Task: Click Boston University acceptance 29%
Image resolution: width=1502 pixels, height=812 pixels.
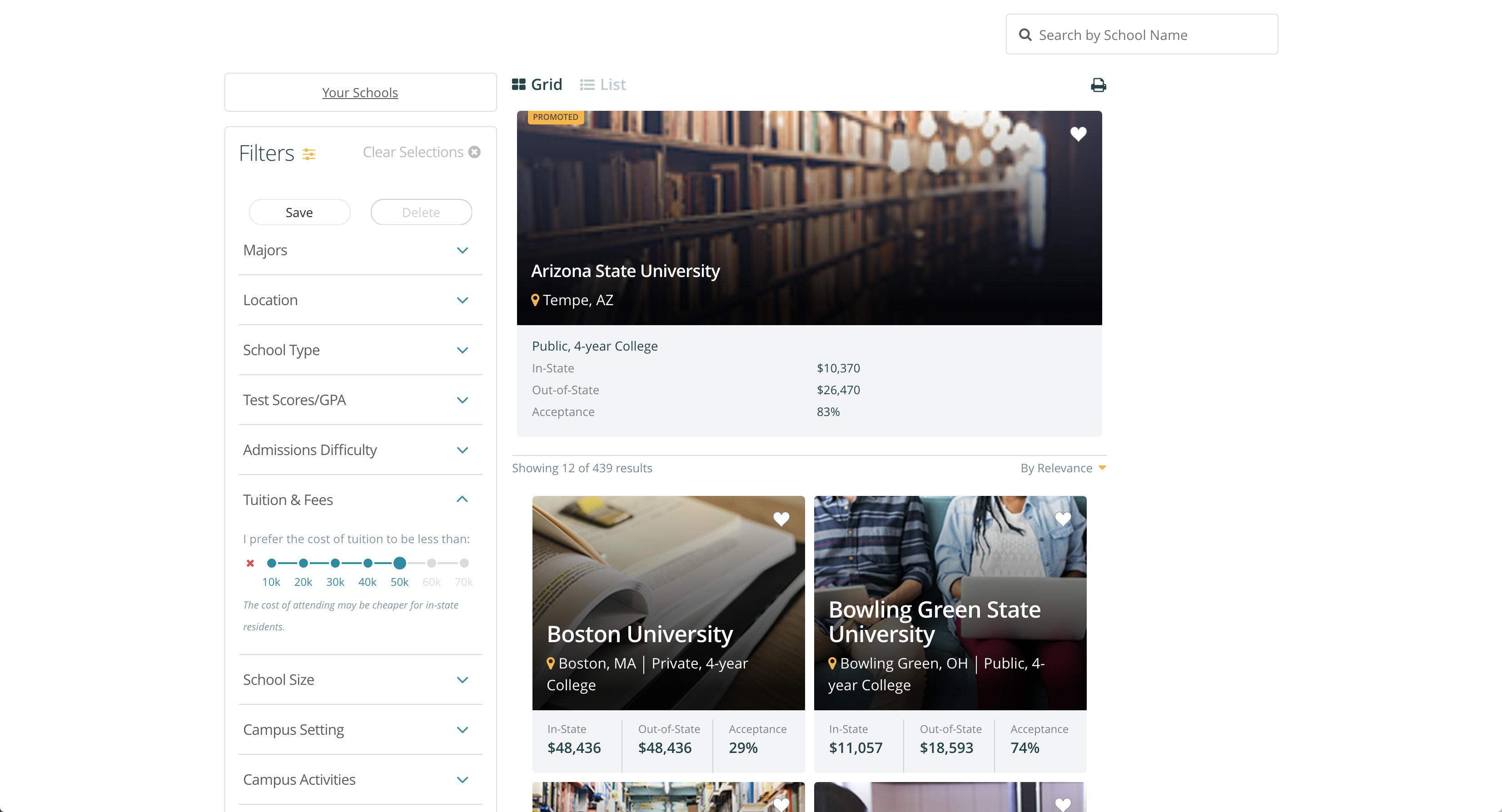Action: [743, 748]
